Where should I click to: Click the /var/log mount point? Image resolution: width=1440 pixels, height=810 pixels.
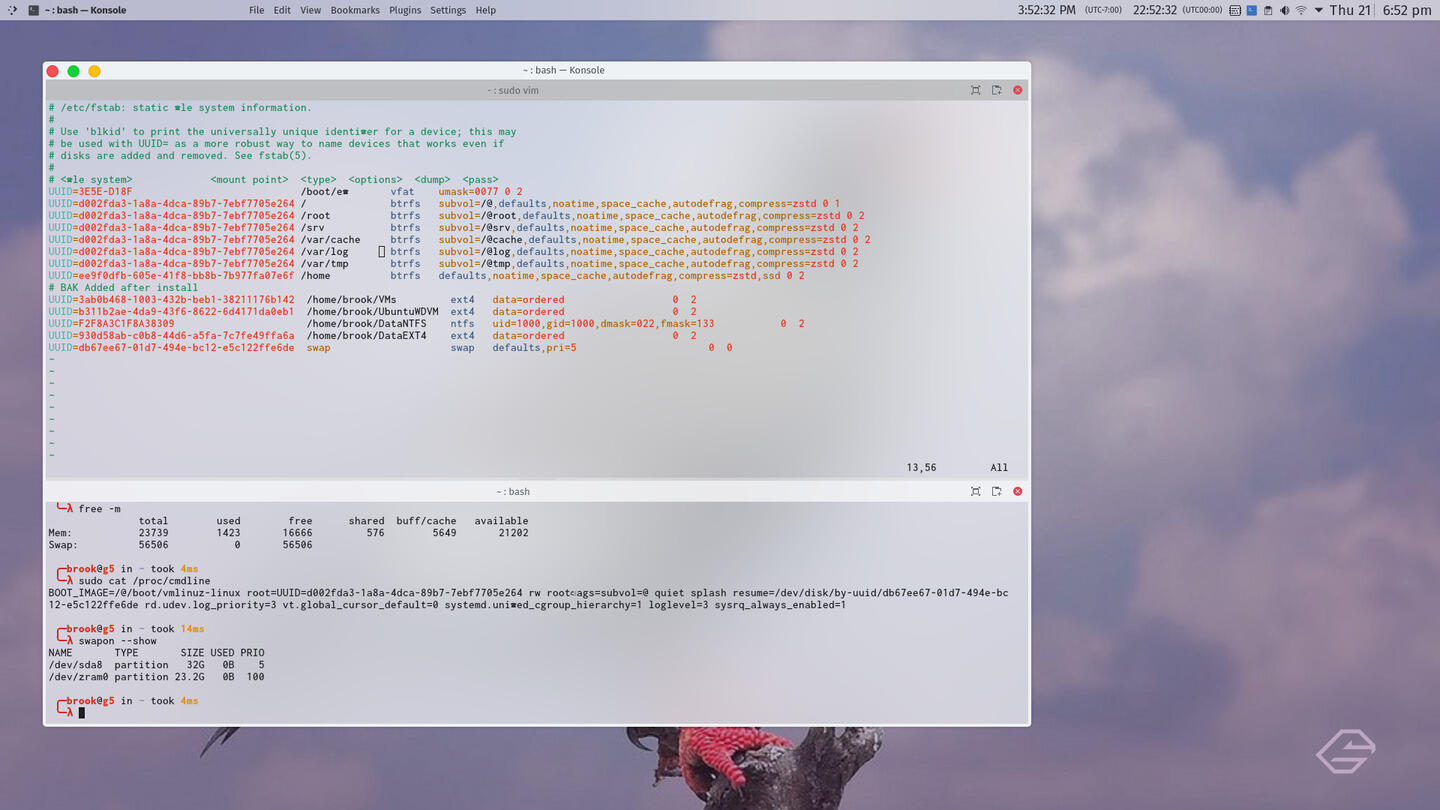coord(324,252)
